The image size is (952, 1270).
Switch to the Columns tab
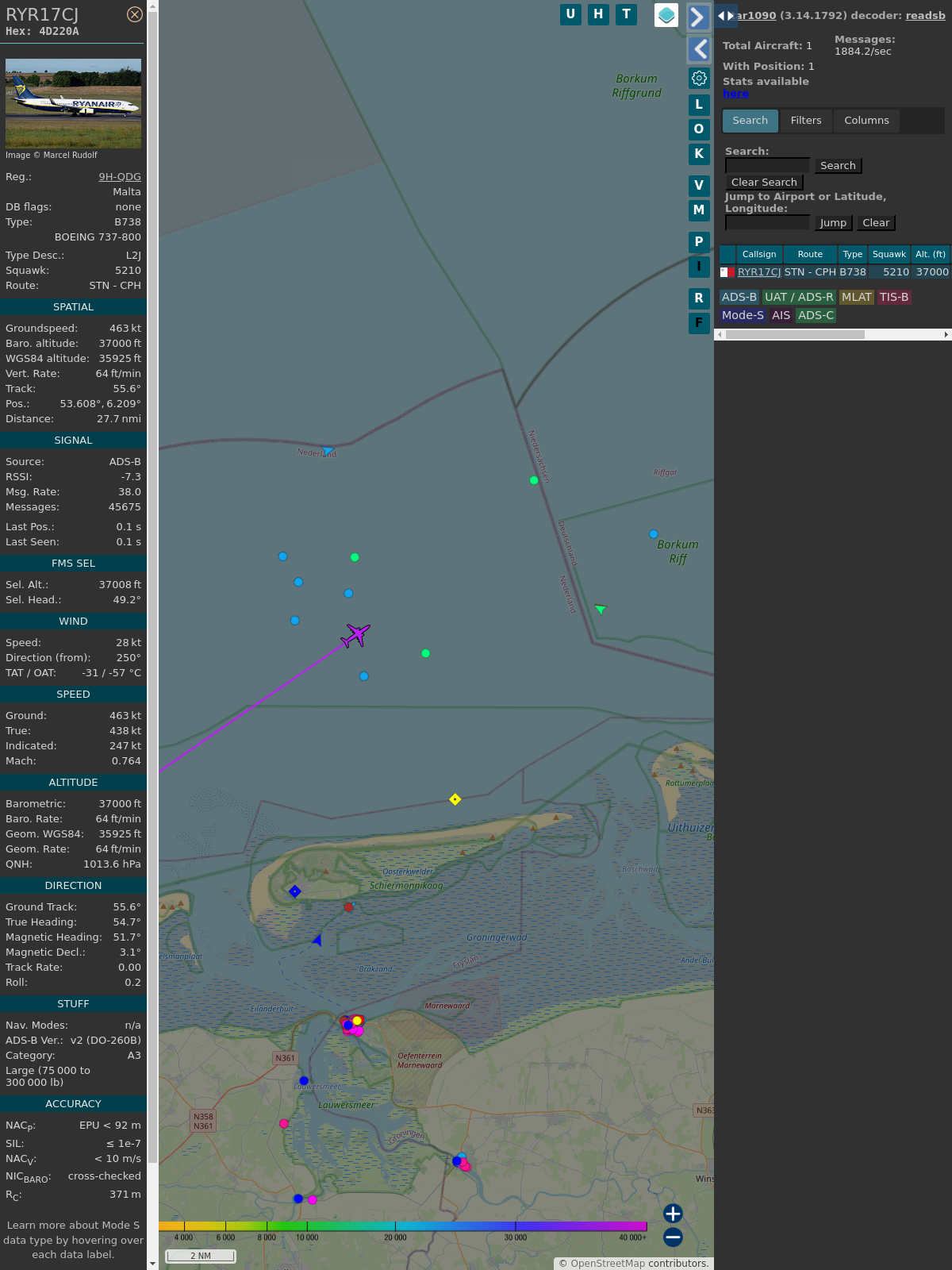click(866, 121)
